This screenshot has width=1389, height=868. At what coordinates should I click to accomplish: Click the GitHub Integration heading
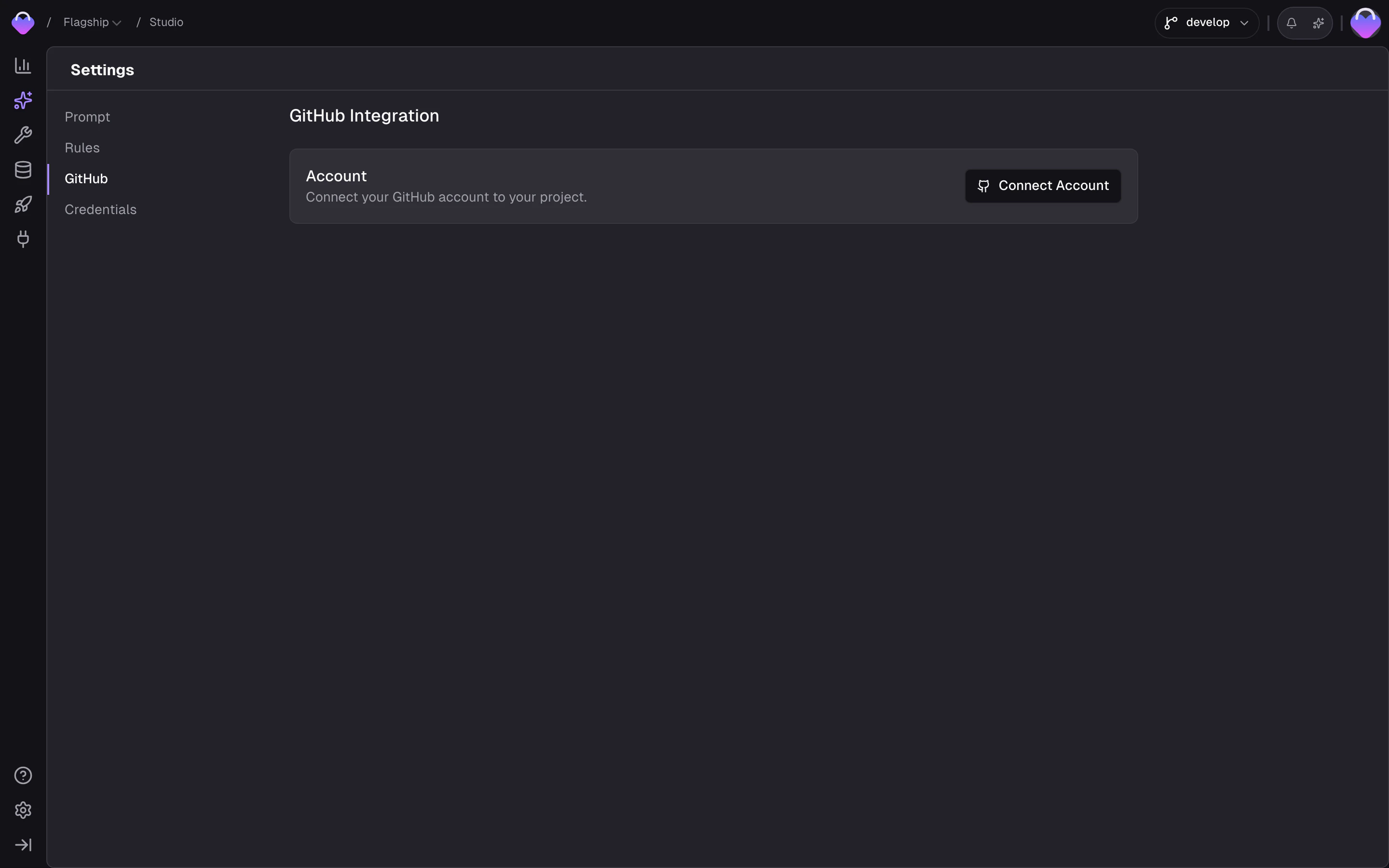point(364,116)
